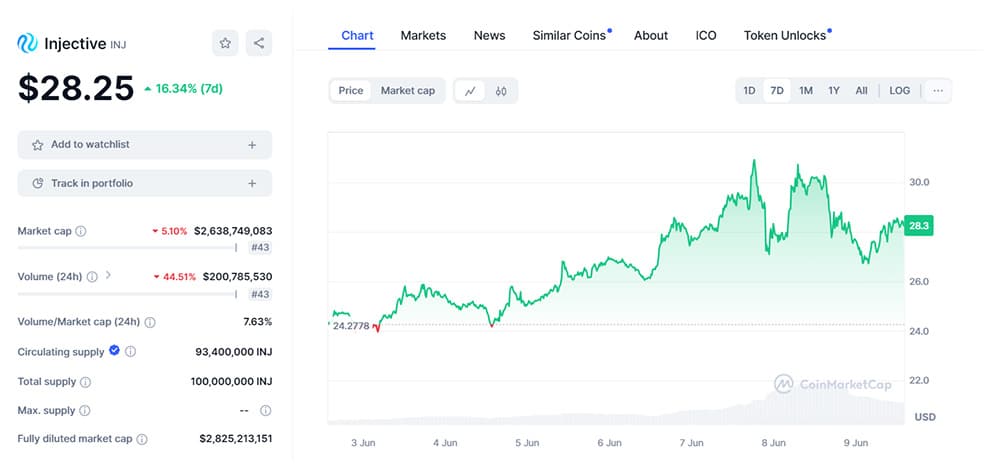Click the 100,000,000 INJ total supply value
This screenshot has height=471, width=984.
(231, 381)
